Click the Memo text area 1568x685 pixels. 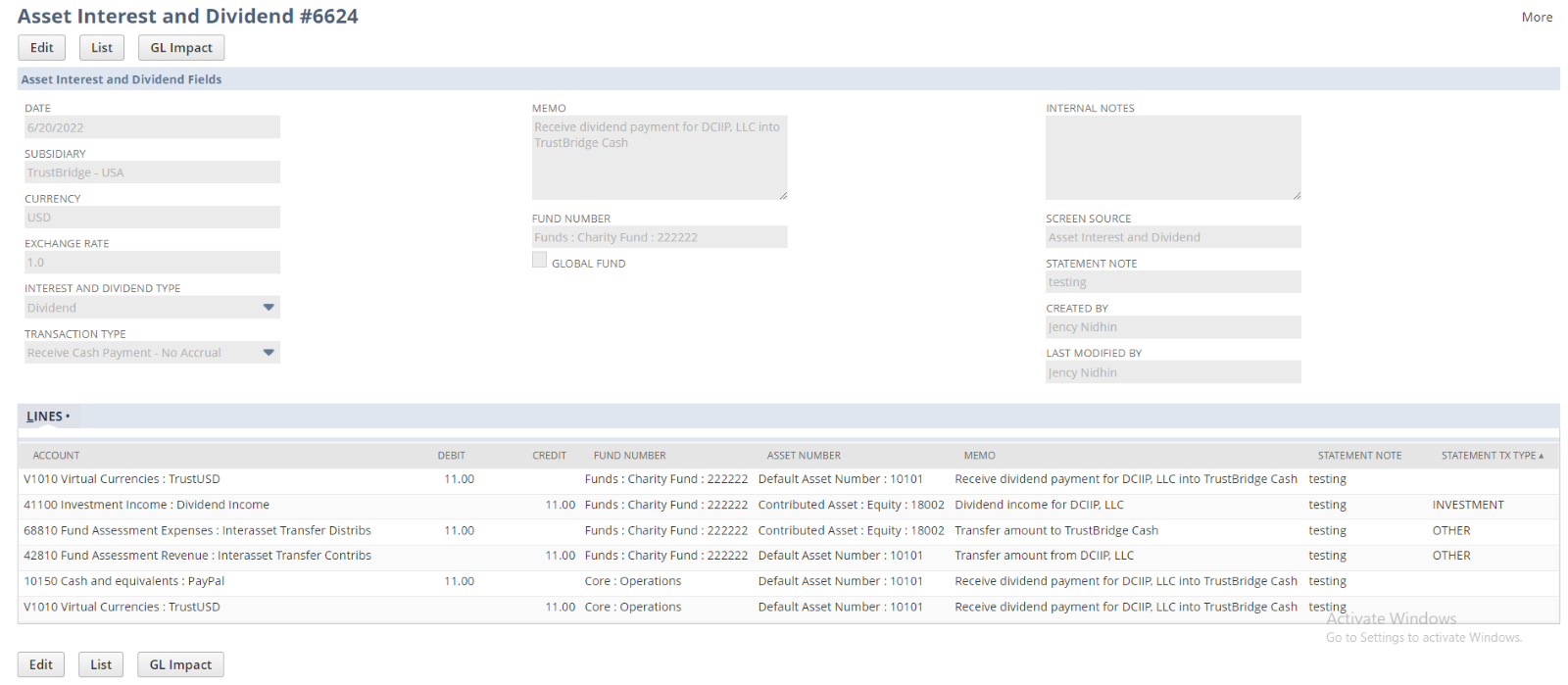click(659, 157)
